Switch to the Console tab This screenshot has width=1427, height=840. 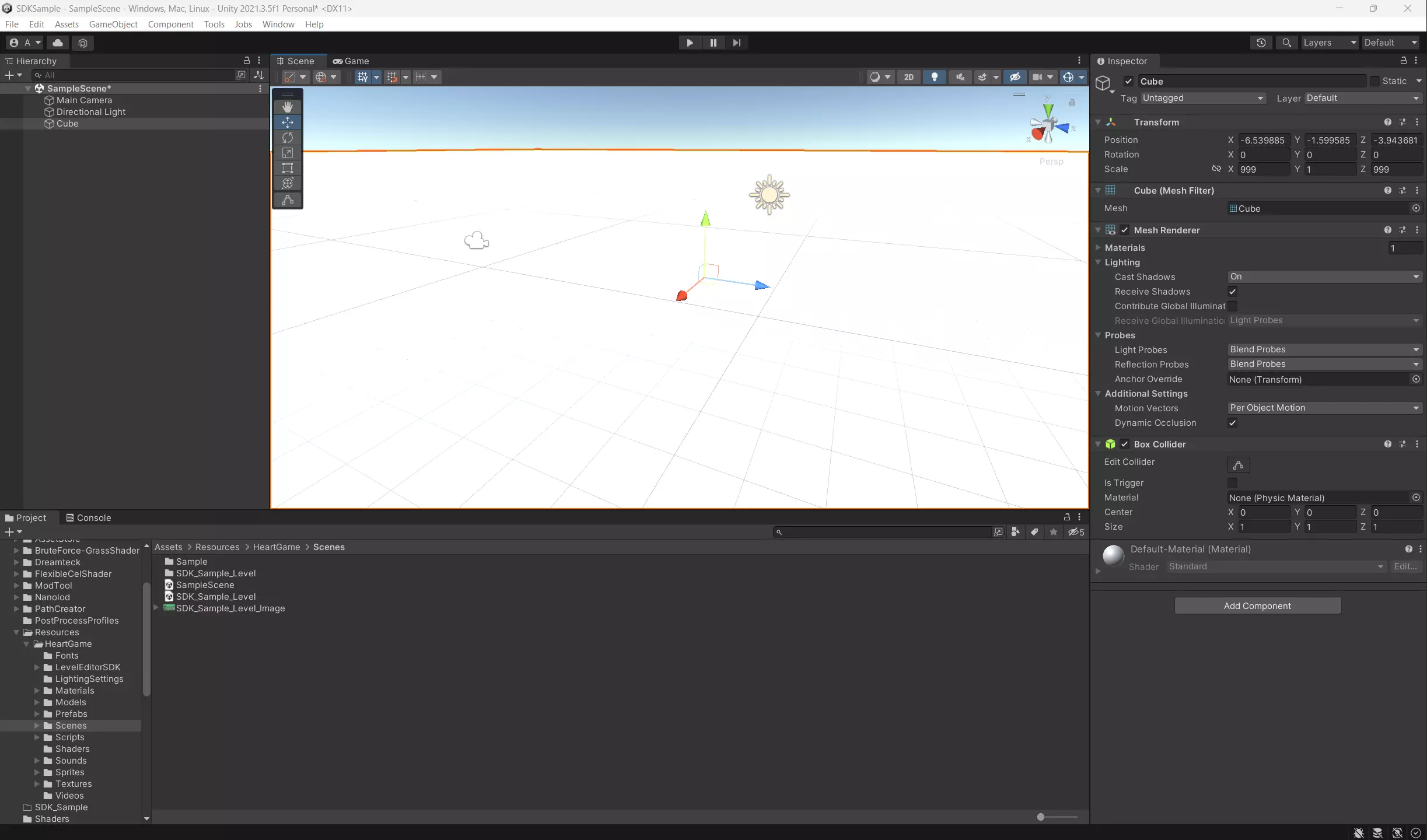click(x=88, y=517)
